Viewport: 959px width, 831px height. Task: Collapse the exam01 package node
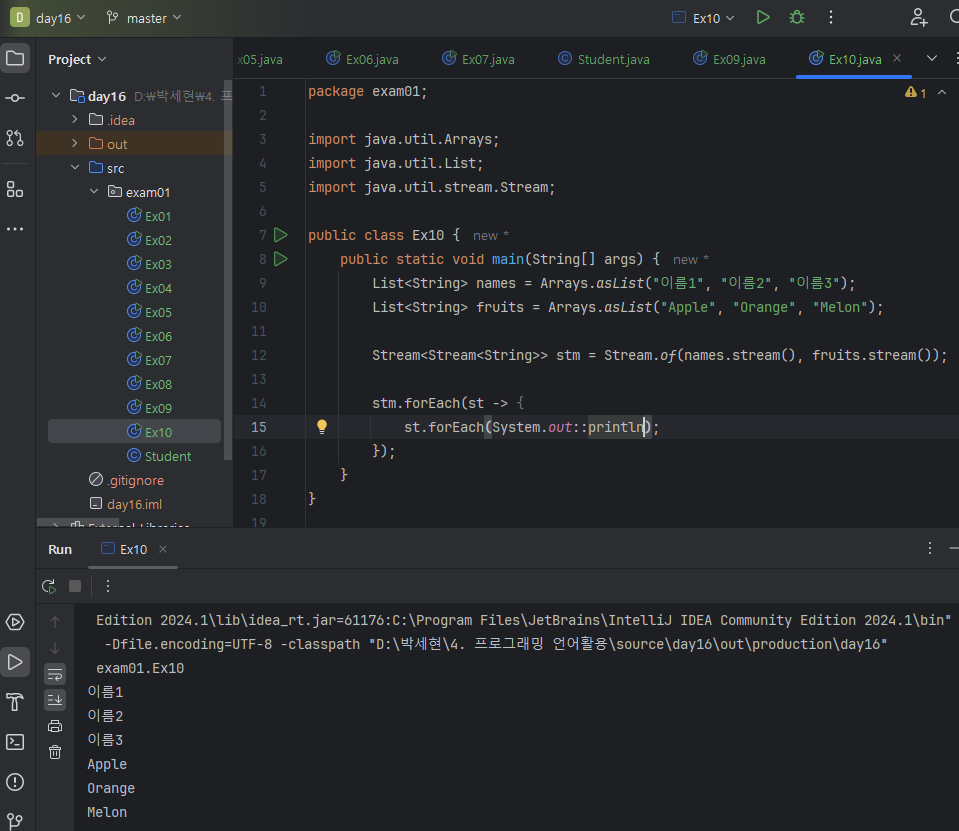(x=93, y=192)
